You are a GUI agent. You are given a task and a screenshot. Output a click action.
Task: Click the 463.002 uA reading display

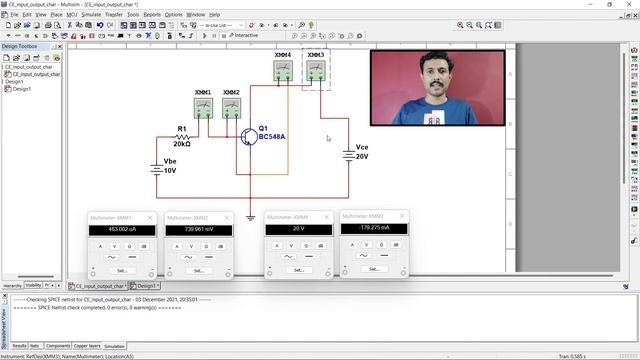122,230
